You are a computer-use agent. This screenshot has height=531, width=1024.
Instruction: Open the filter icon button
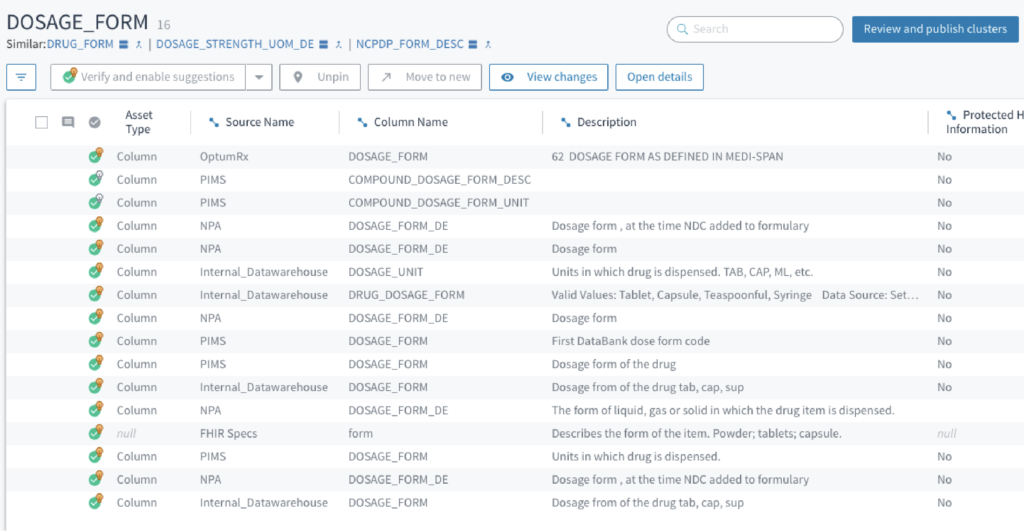tap(21, 77)
